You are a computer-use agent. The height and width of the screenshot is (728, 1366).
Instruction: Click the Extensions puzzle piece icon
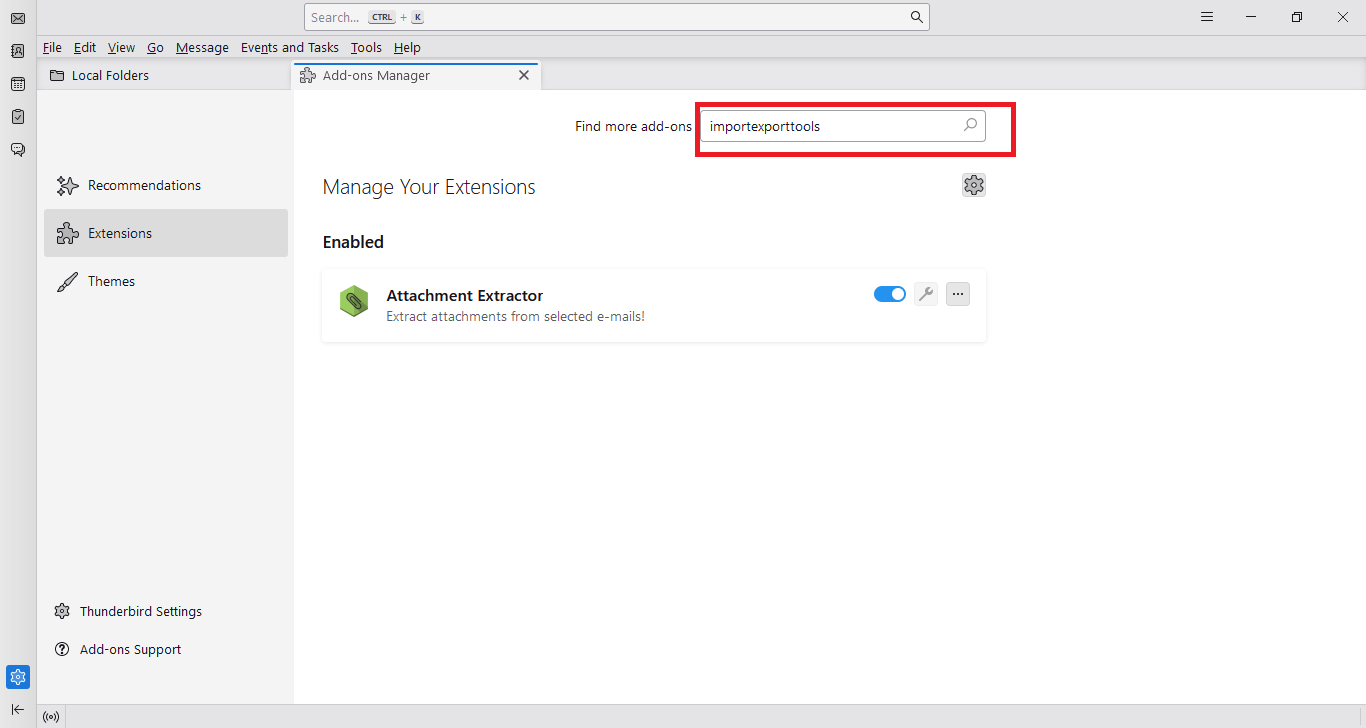click(x=67, y=233)
